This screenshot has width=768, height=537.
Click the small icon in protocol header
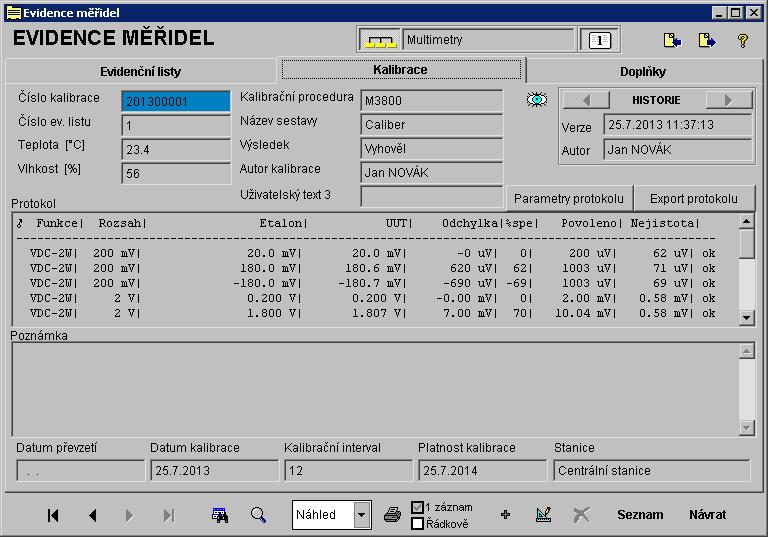(x=20, y=224)
